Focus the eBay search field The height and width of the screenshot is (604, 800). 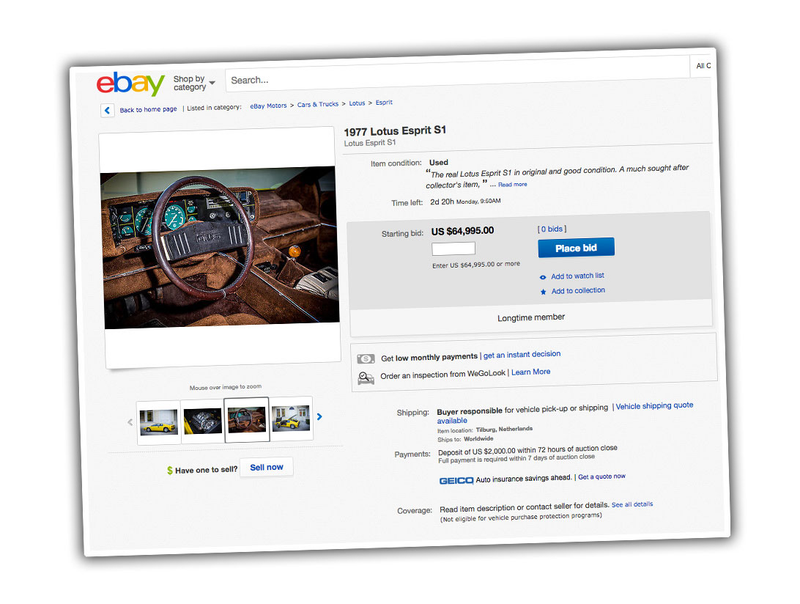(x=457, y=75)
